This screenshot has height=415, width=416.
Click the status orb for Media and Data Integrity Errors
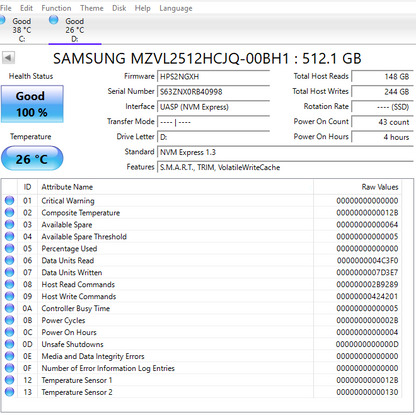[9, 356]
